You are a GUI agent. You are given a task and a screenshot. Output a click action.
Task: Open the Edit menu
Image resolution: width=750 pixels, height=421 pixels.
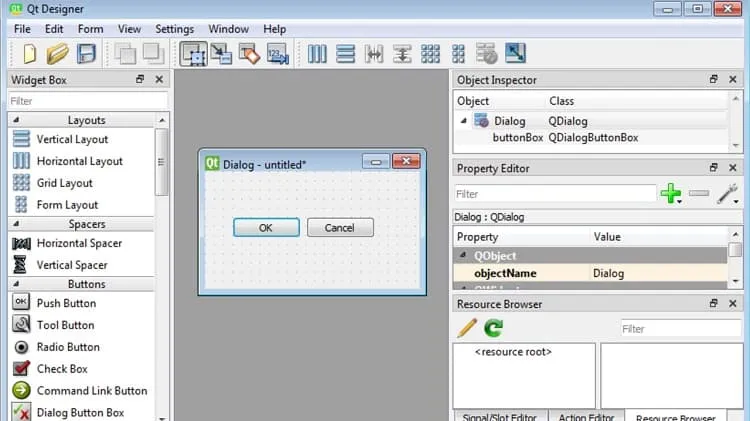pyautogui.click(x=54, y=29)
